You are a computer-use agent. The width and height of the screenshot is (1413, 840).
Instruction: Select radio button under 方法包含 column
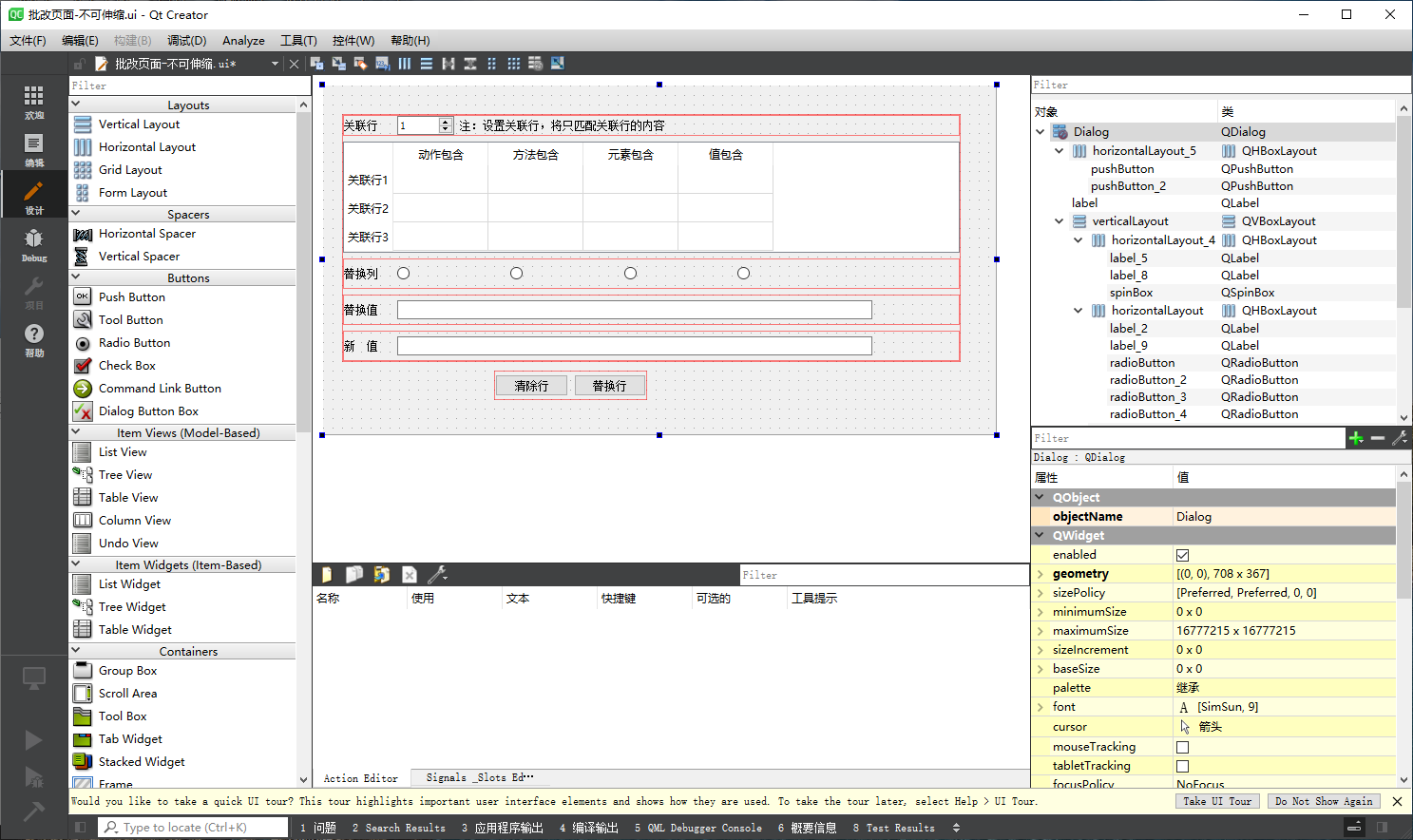tap(517, 274)
